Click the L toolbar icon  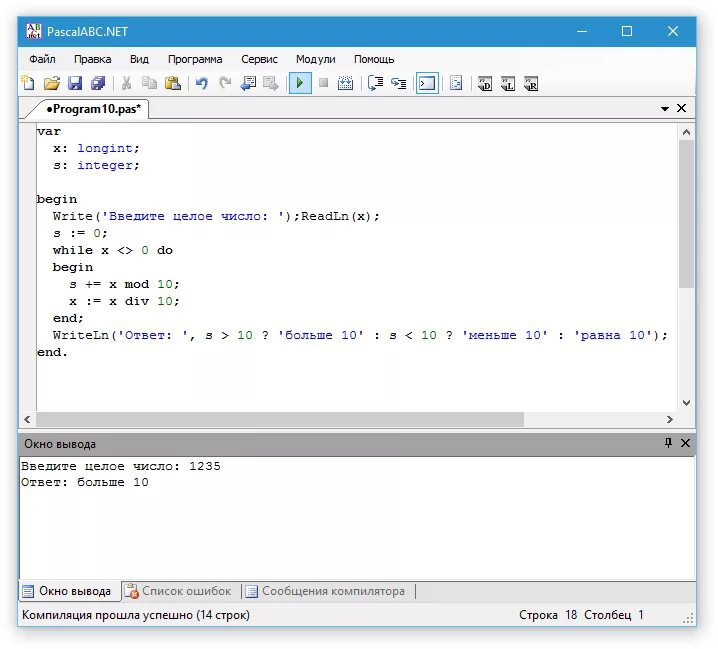point(508,84)
